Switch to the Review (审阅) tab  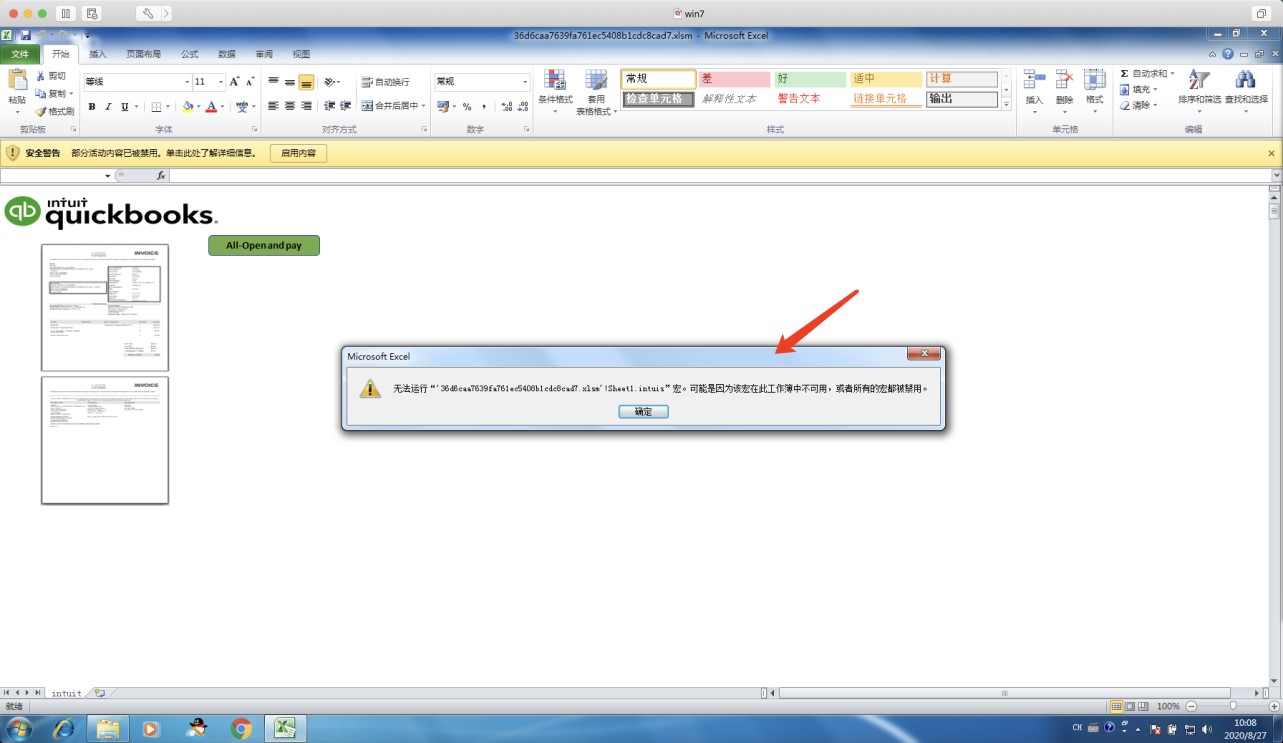click(x=264, y=54)
